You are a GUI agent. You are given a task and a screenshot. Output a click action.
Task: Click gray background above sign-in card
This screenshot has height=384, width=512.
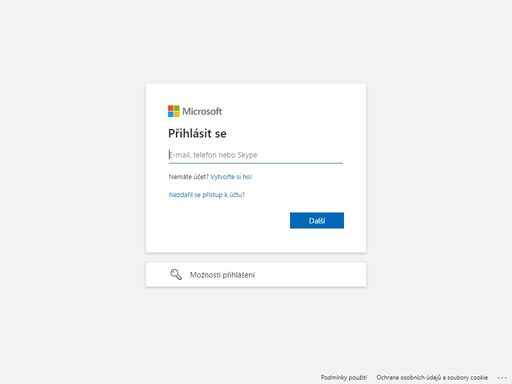[256, 40]
